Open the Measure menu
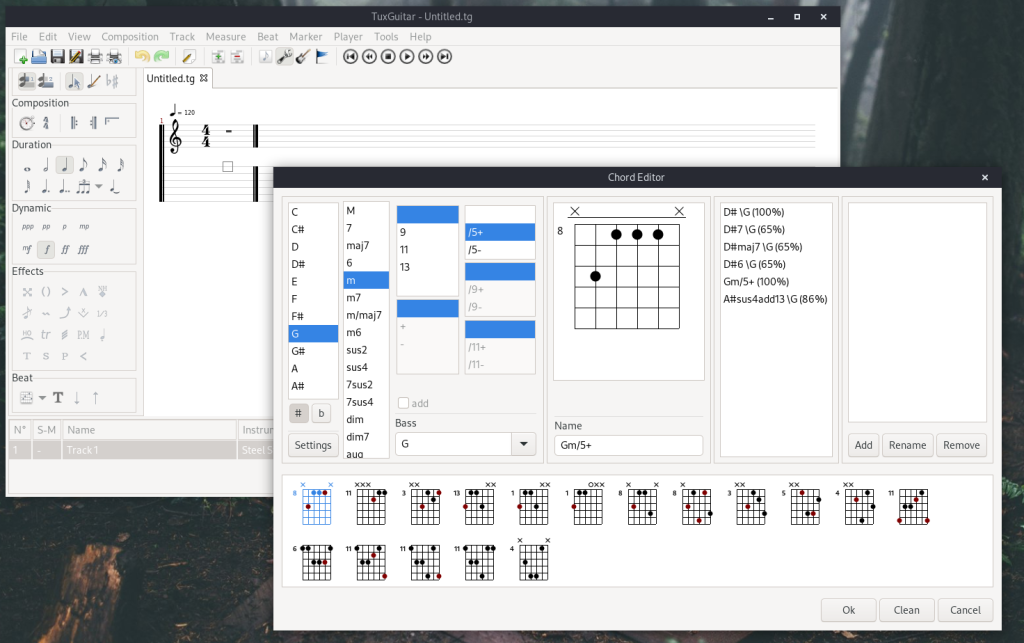This screenshot has height=643, width=1024. point(225,37)
